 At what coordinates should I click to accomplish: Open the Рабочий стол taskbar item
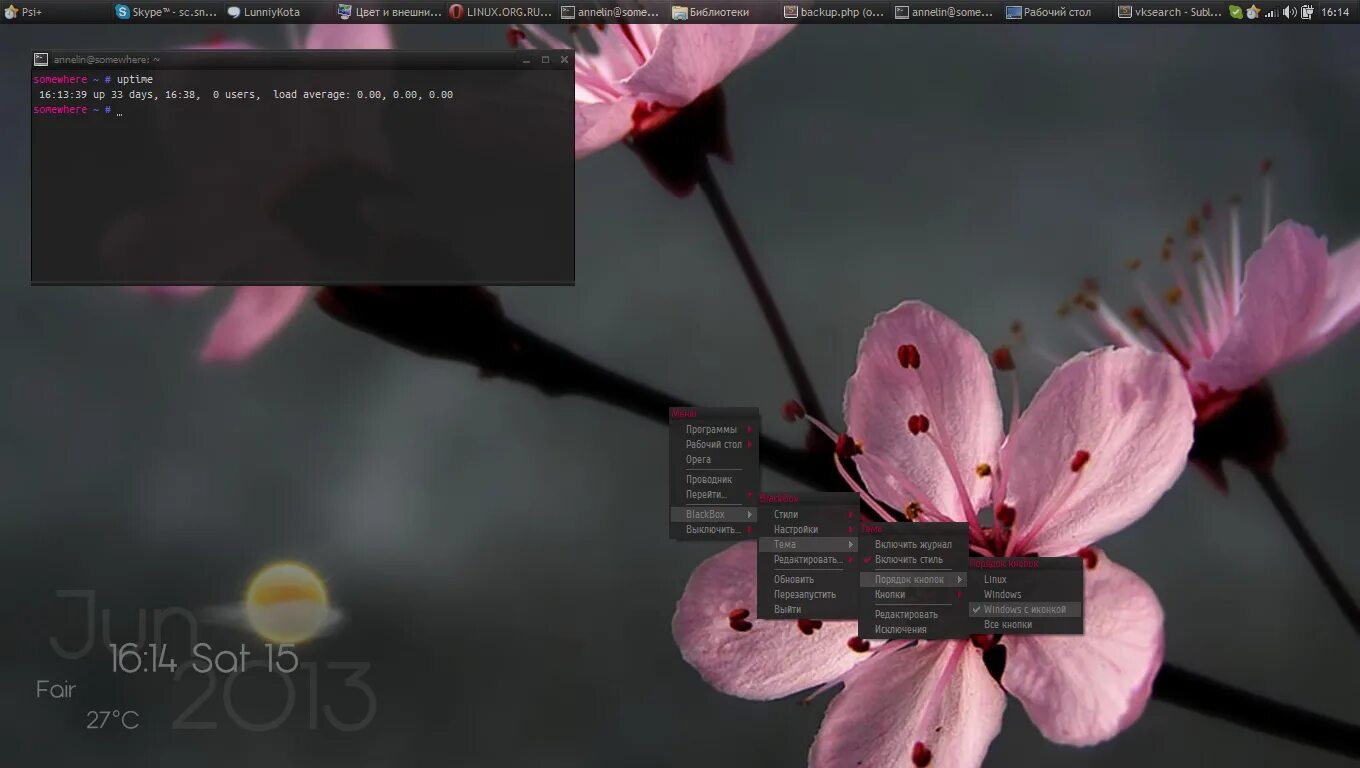(1057, 12)
